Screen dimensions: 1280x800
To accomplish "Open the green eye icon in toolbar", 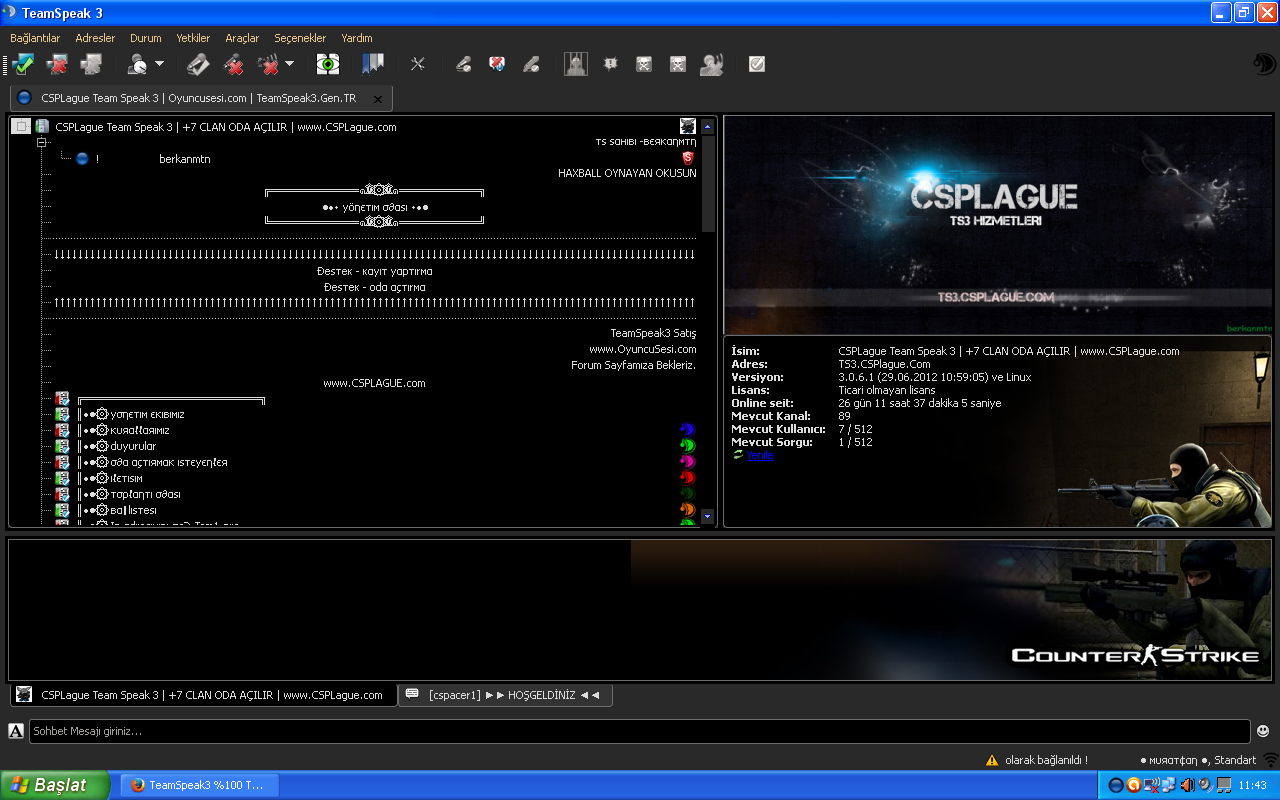I will [327, 64].
